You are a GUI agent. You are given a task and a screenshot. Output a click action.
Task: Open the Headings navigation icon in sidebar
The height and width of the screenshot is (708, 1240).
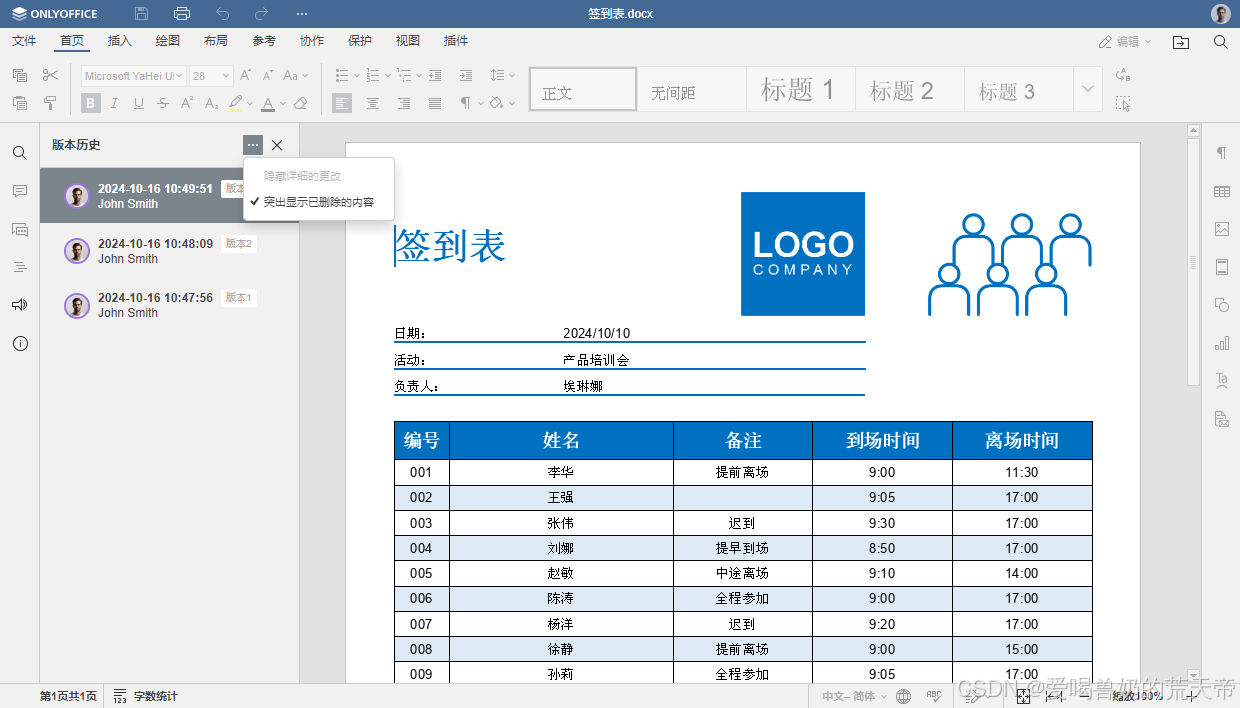20,267
